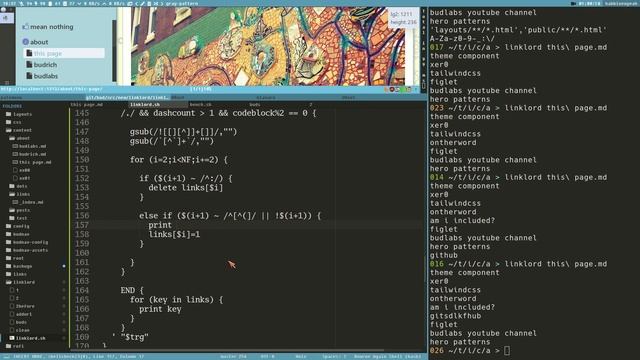The width and height of the screenshot is (640, 360).
Task: Switch to 'linklord.sh' editor tab
Action: coord(144,105)
